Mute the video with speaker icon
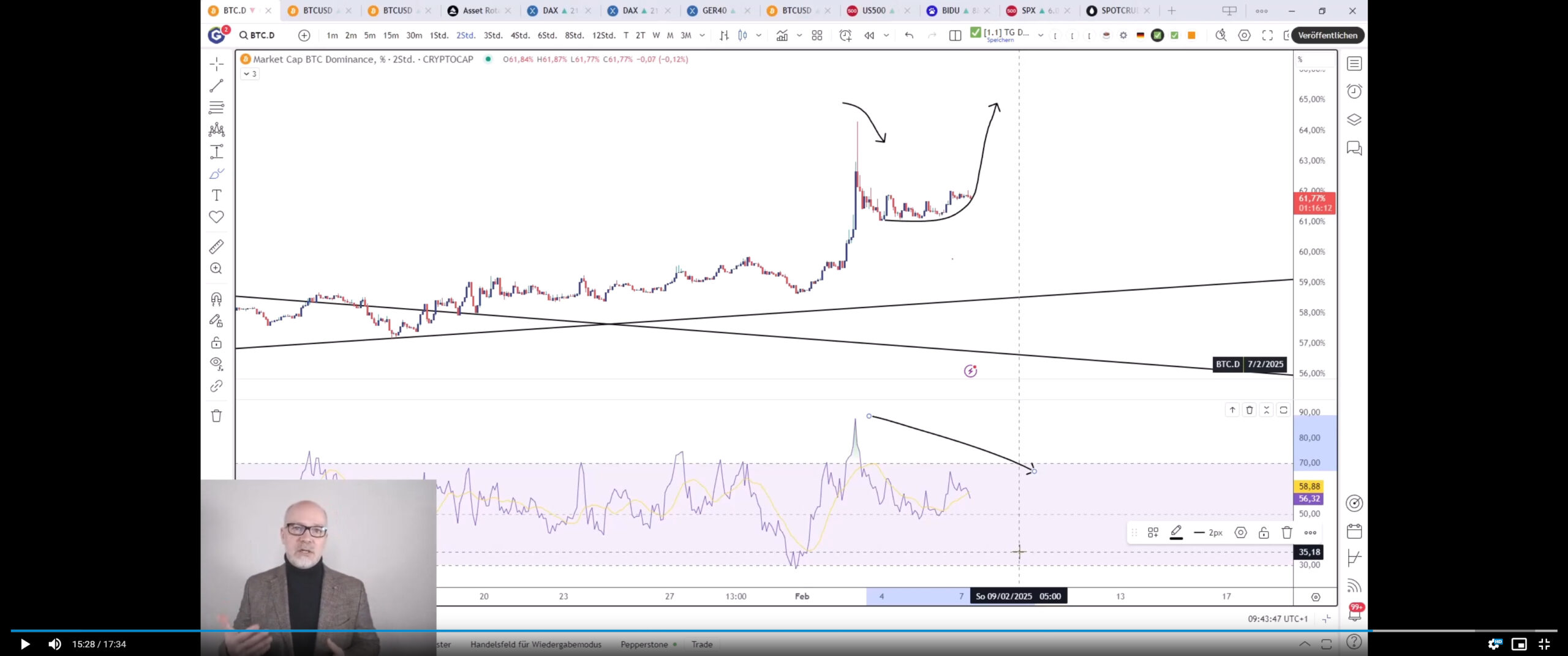The height and width of the screenshot is (656, 1568). (x=55, y=644)
